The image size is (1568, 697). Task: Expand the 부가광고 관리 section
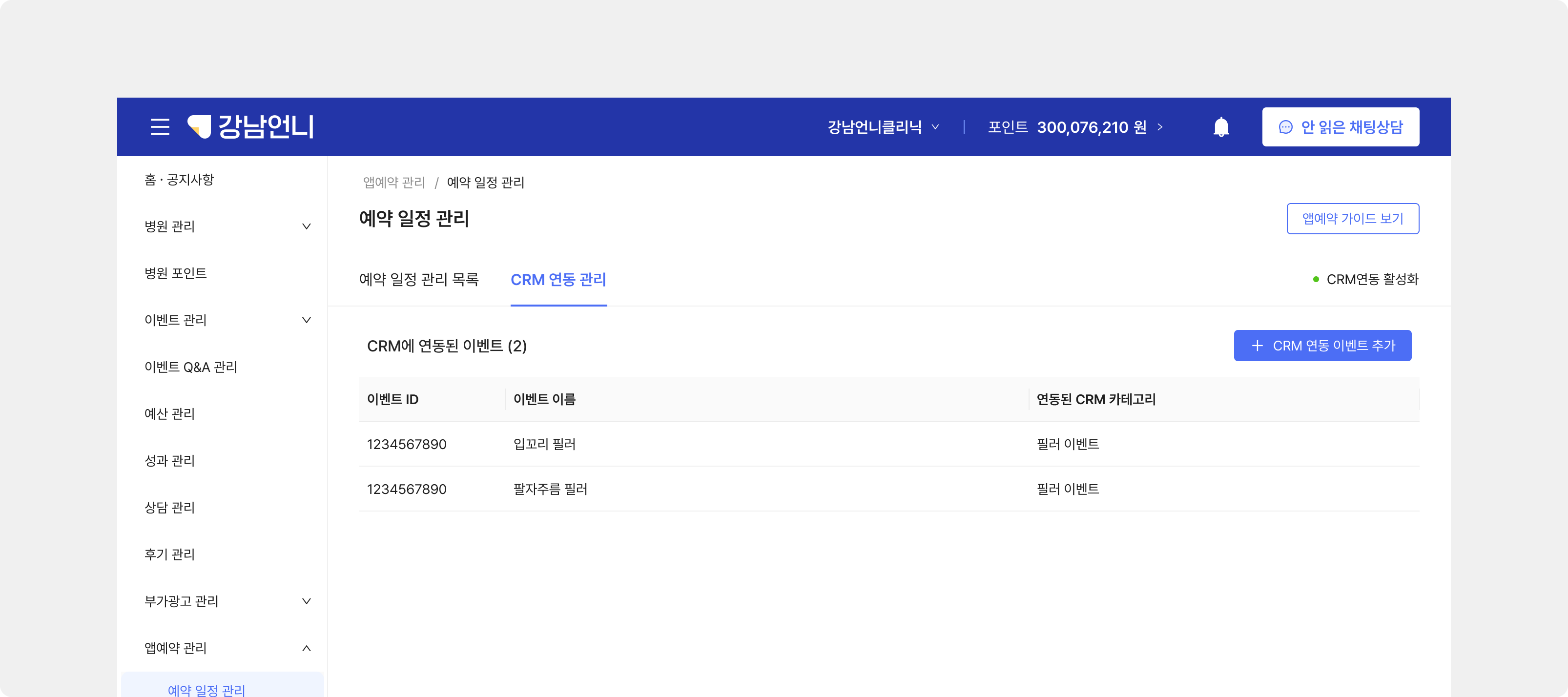[x=306, y=601]
